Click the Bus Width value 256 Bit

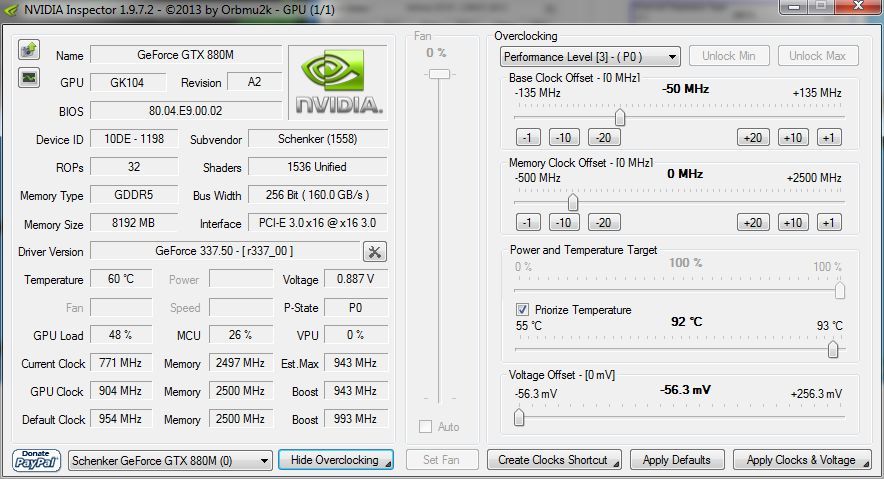coord(318,194)
